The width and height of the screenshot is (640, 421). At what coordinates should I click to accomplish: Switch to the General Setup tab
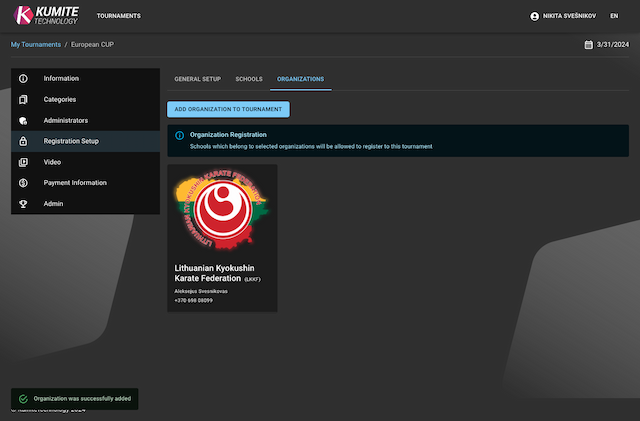tap(197, 78)
